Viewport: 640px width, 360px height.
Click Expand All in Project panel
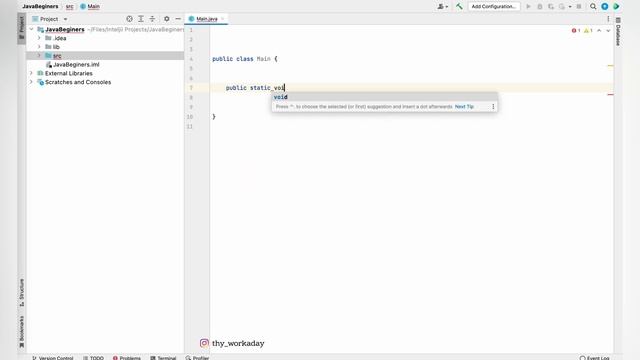click(141, 19)
